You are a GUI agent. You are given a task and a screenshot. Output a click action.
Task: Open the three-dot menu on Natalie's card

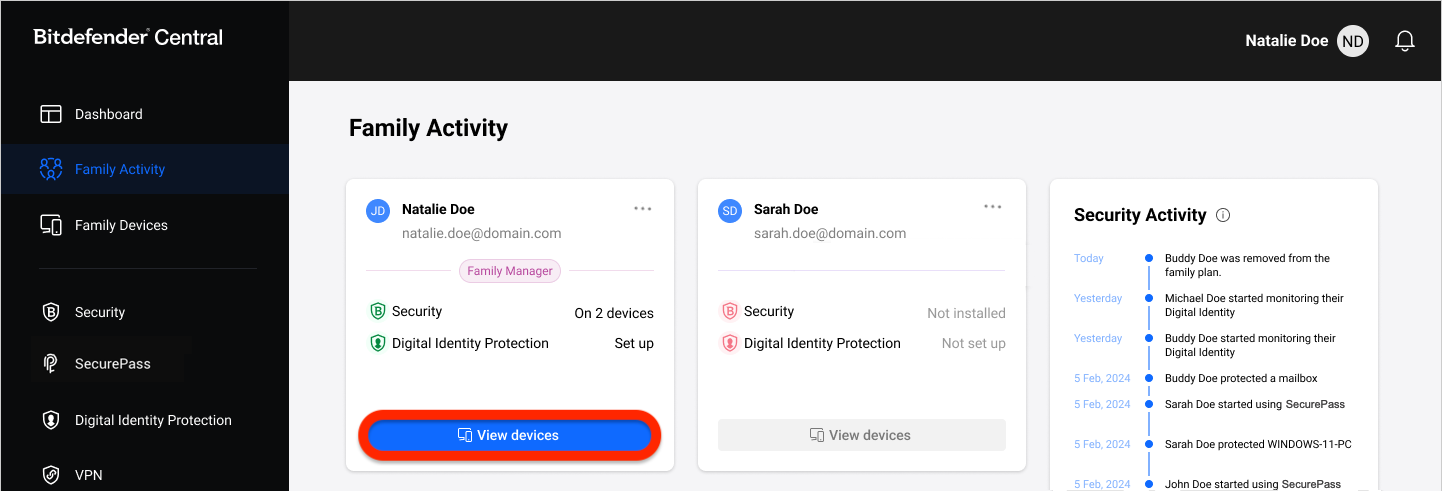click(643, 208)
